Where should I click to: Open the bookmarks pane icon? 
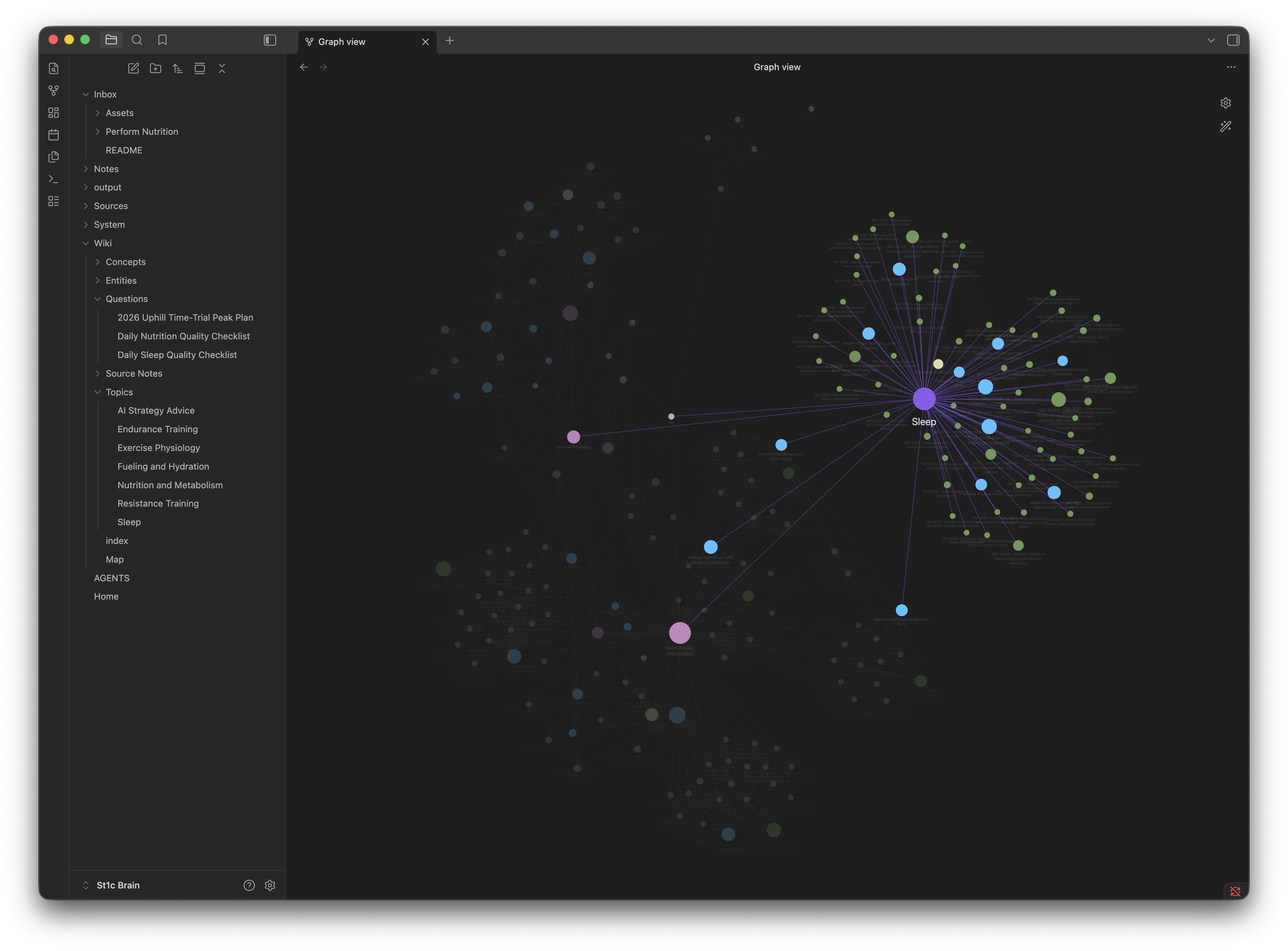point(162,40)
